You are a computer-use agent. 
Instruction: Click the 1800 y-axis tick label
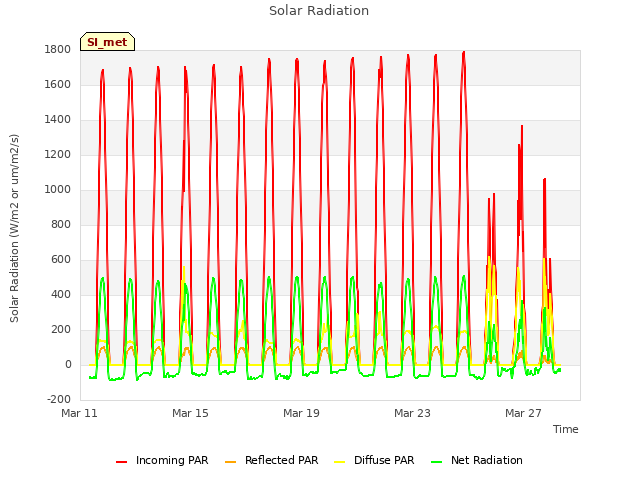tap(58, 50)
